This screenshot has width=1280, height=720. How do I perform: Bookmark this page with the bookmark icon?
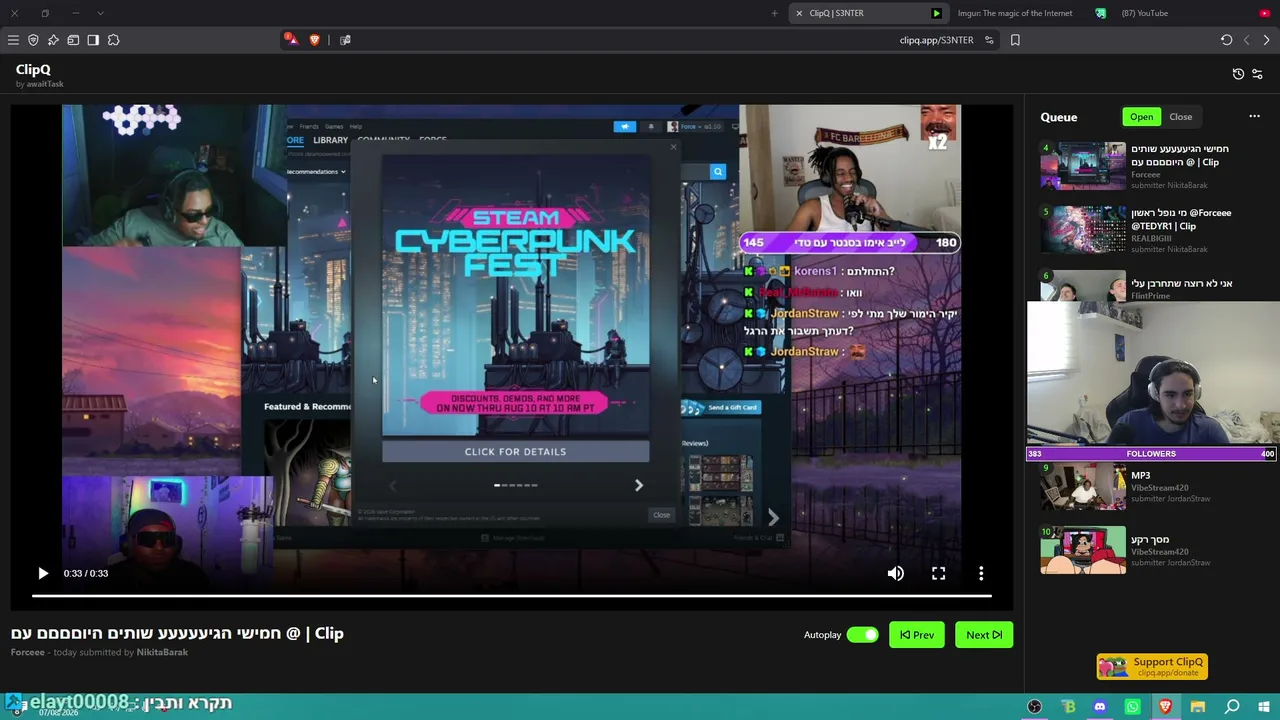(x=1015, y=40)
